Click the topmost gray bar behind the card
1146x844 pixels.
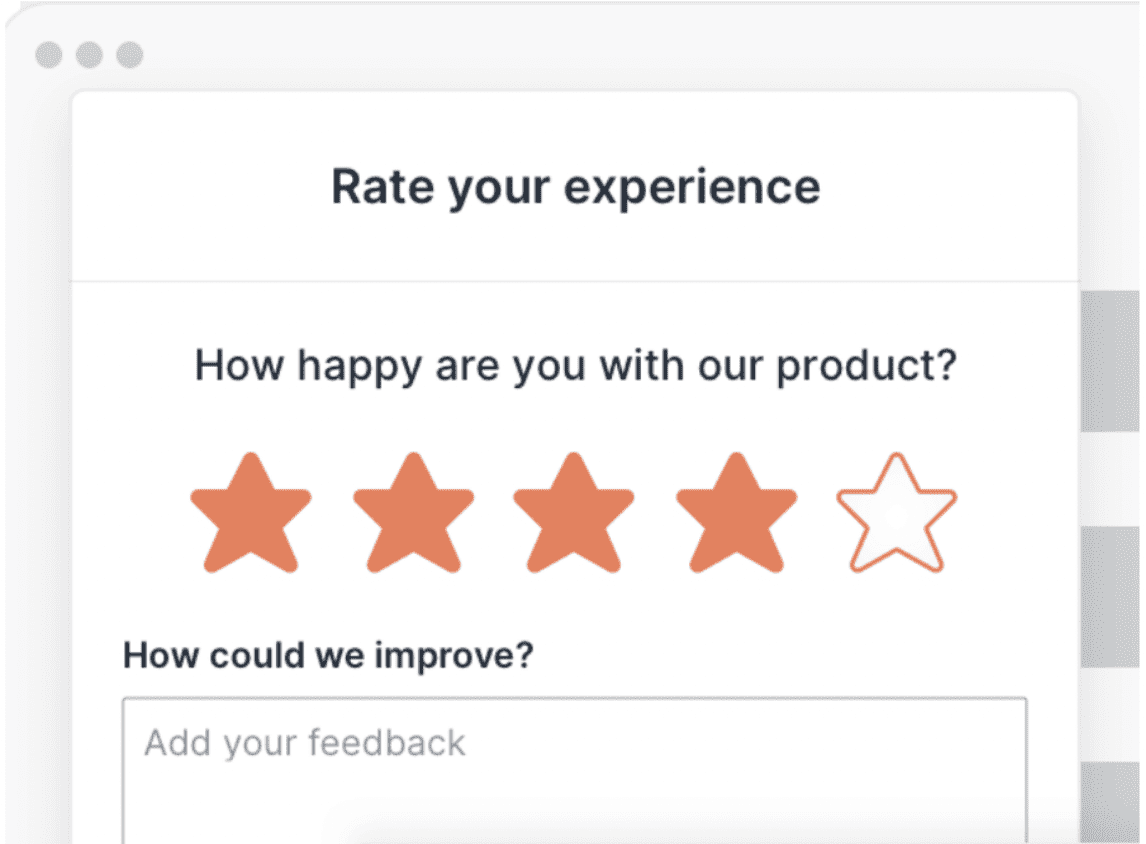(1109, 361)
